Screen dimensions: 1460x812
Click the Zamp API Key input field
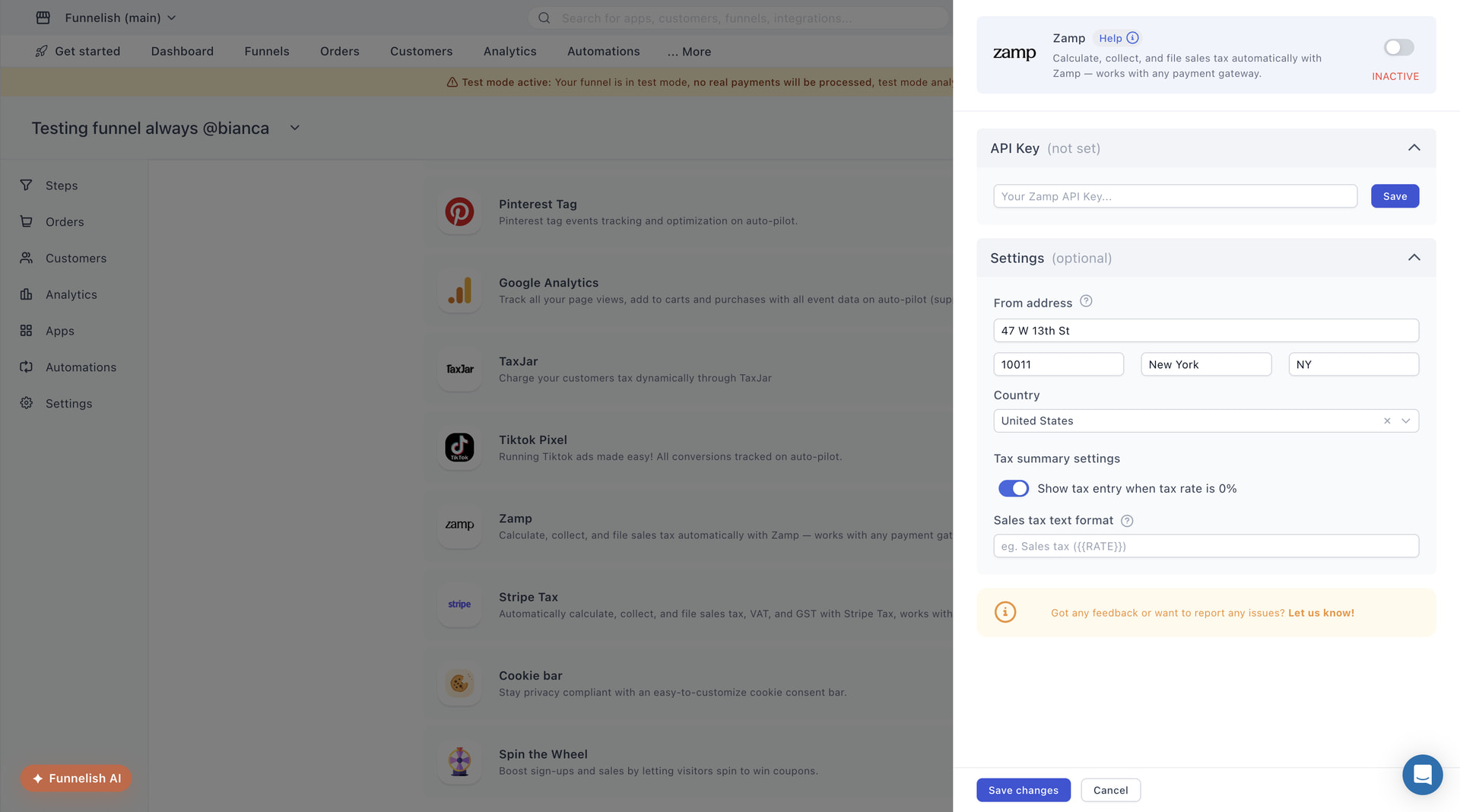point(1175,196)
